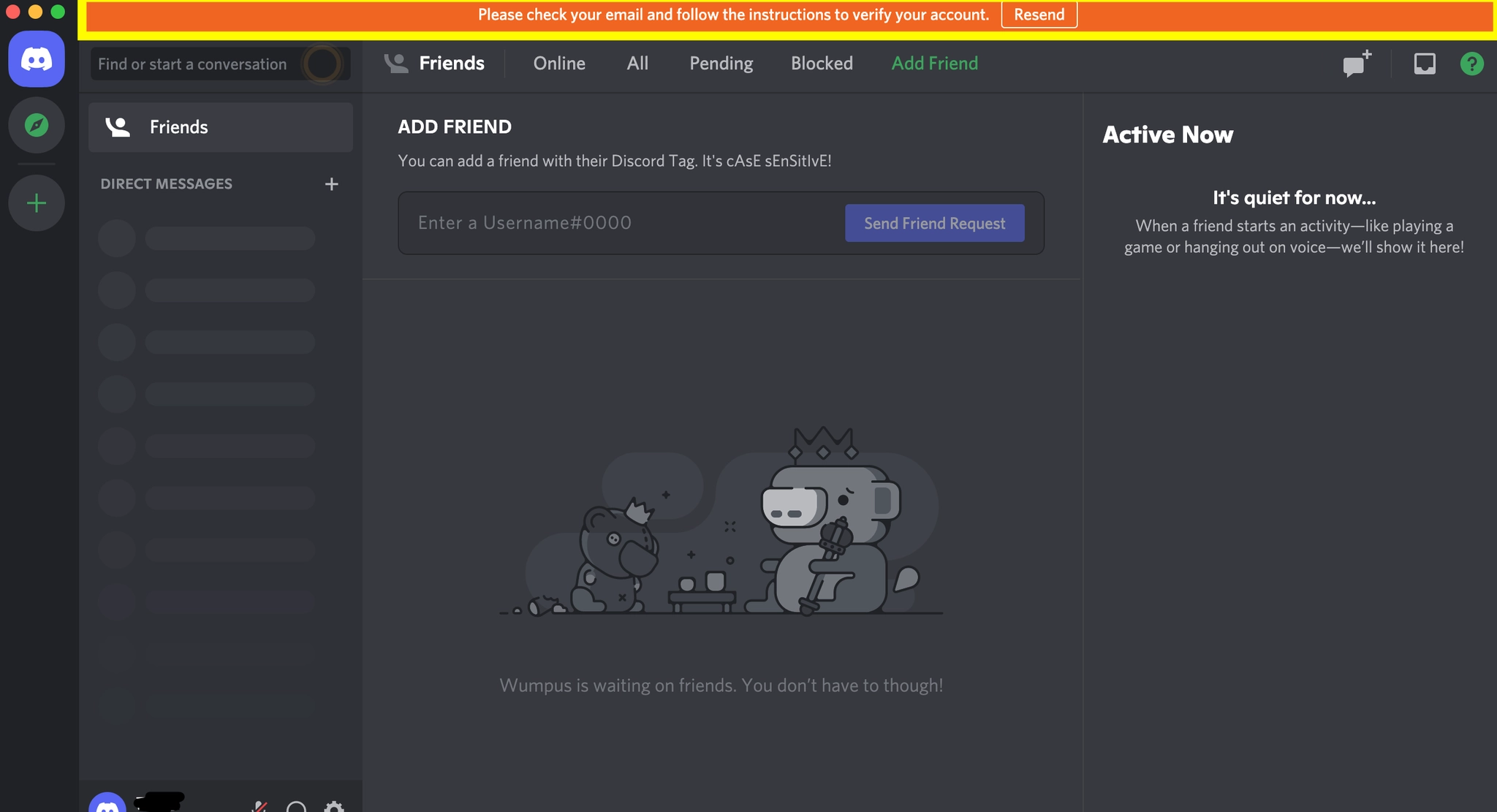Click the green Help question icon
1497x812 pixels.
pyautogui.click(x=1471, y=64)
